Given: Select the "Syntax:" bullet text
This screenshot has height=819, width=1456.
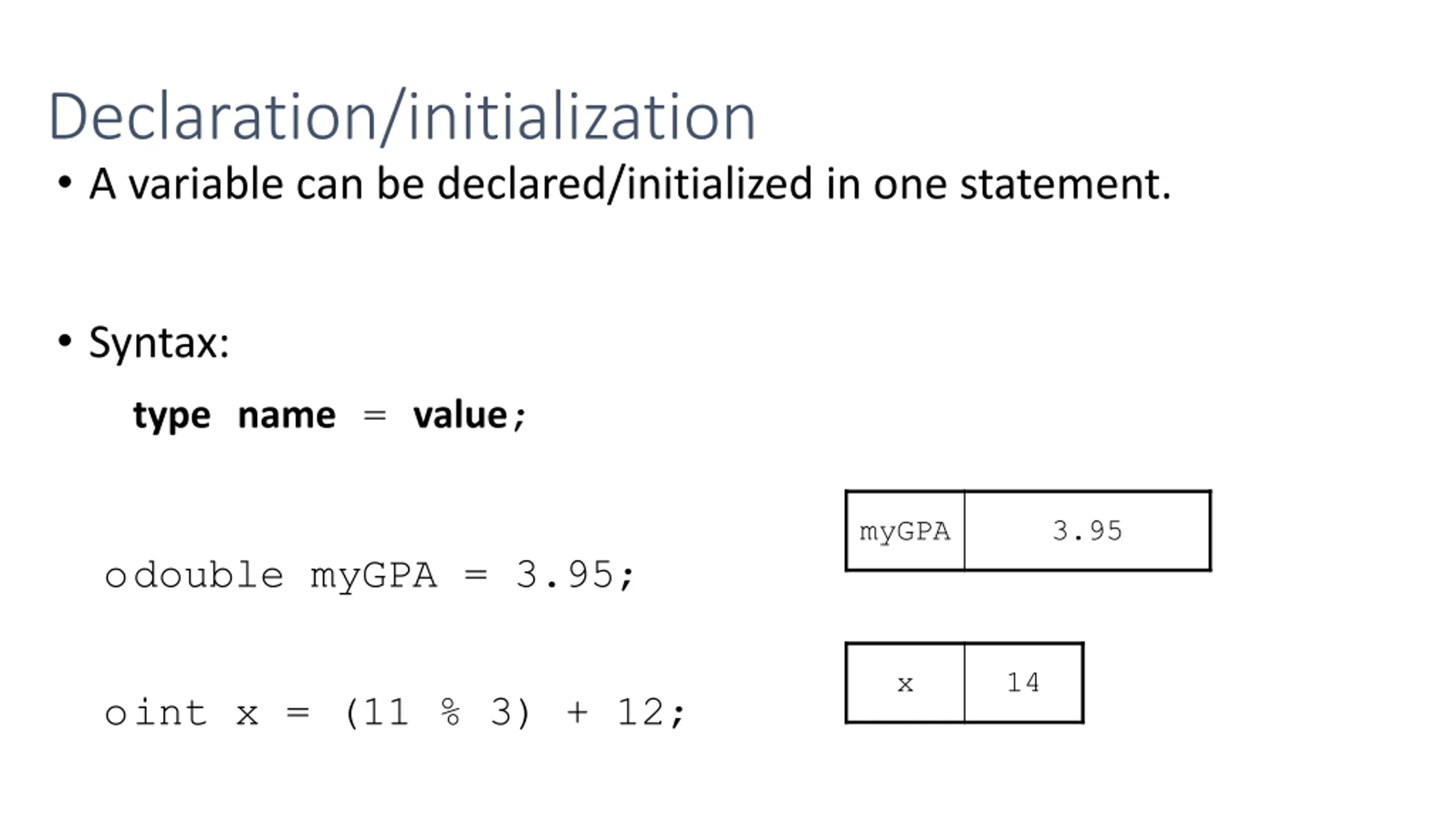Looking at the screenshot, I should click(159, 343).
